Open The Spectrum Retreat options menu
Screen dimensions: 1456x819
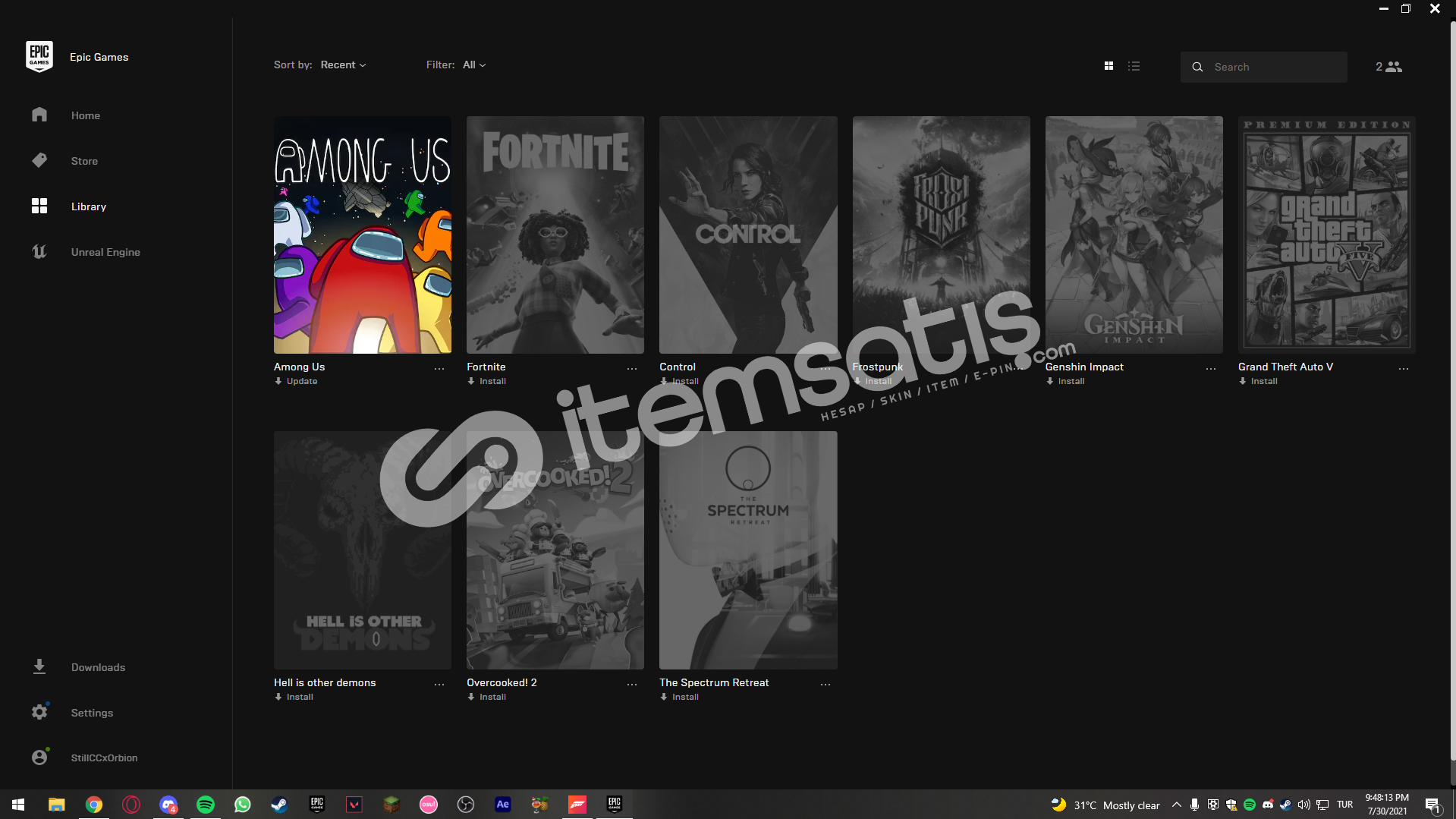coord(825,685)
